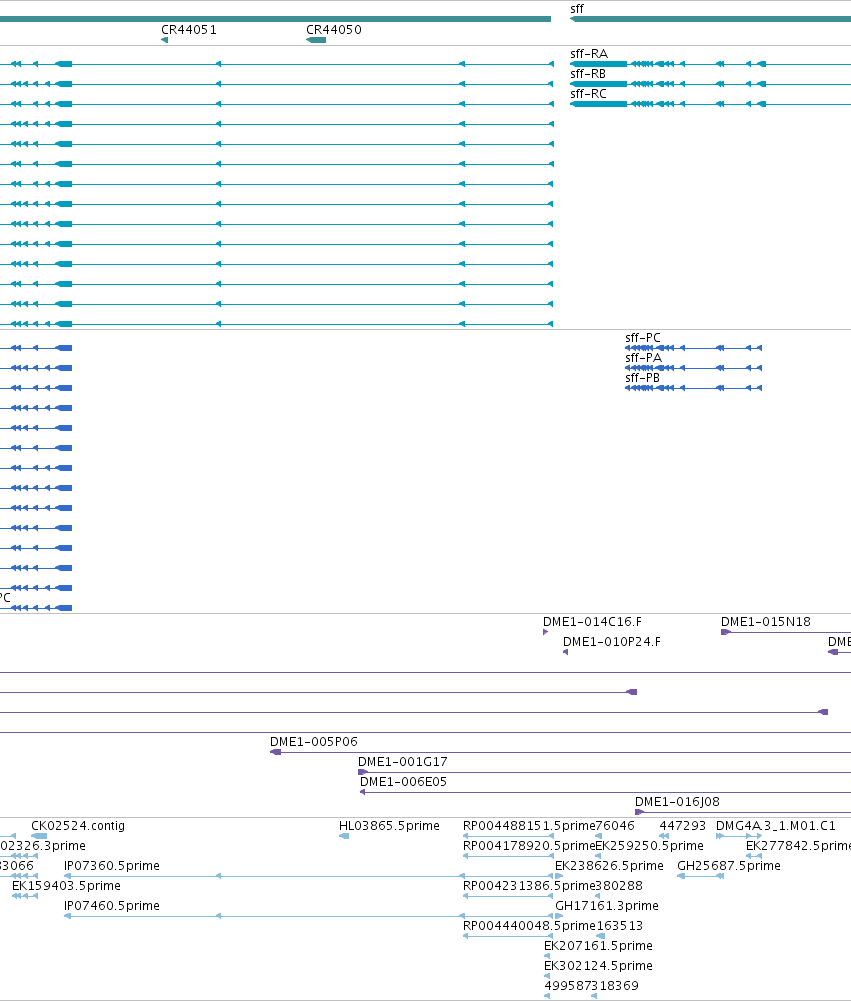Click the EK277842.5prime label
The width and height of the screenshot is (851, 1001).
coord(798,846)
